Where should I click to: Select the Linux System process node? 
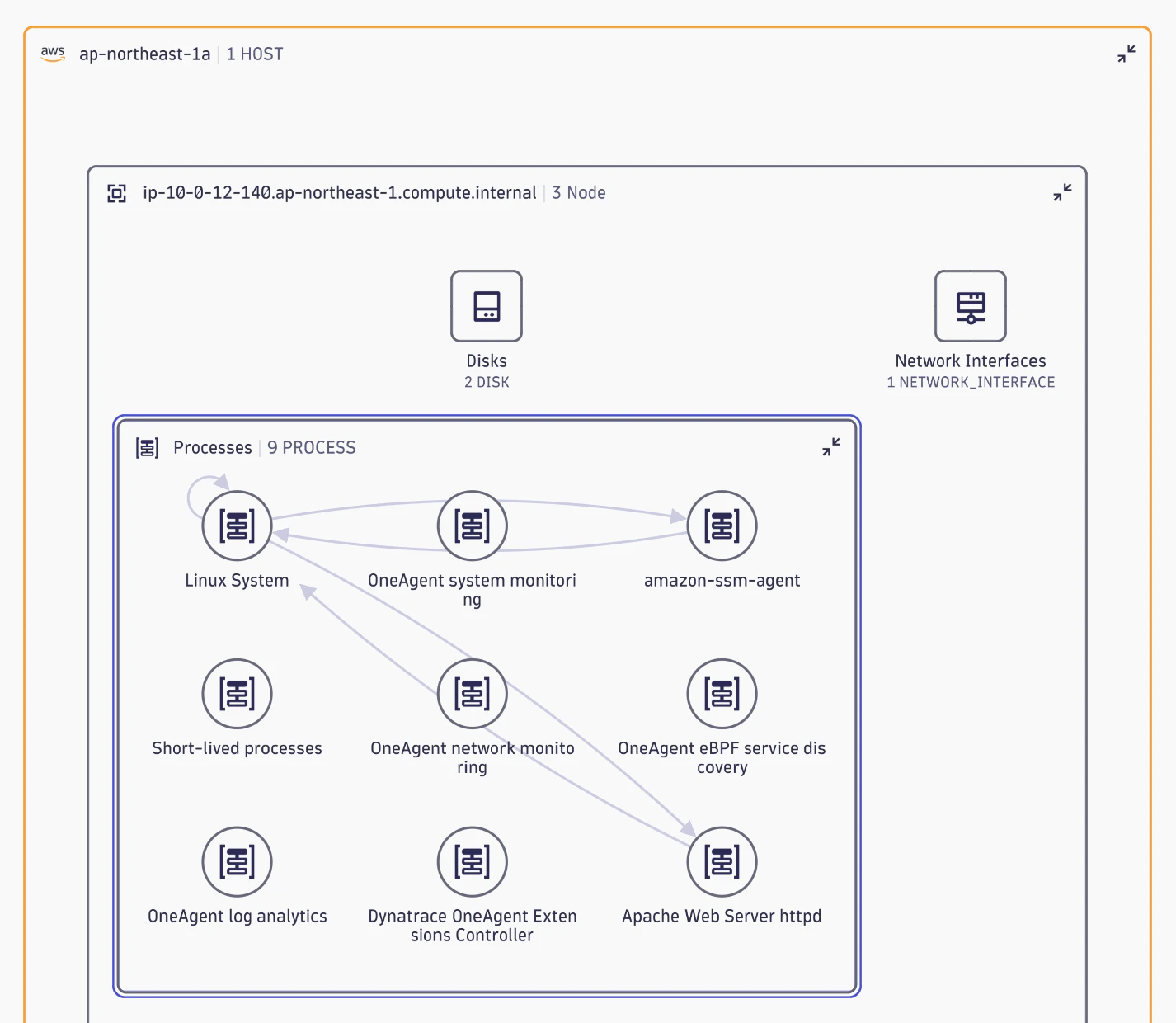238,526
